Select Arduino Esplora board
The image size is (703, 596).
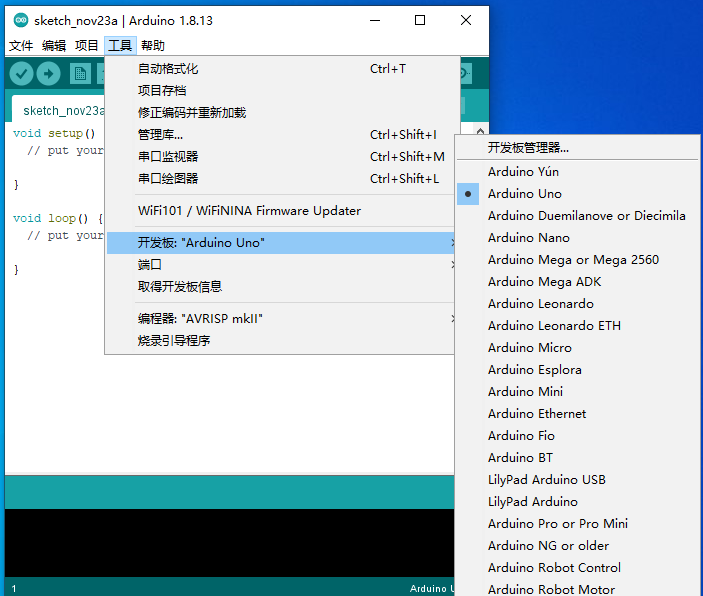(577, 370)
